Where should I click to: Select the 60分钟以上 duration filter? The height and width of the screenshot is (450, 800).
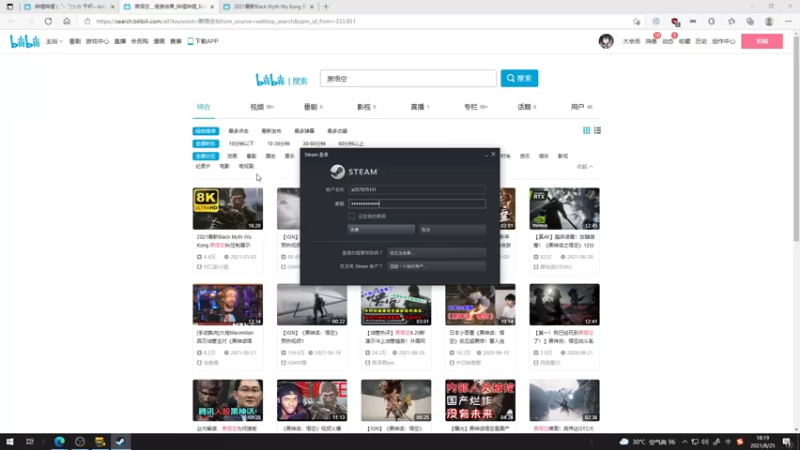[x=351, y=144]
